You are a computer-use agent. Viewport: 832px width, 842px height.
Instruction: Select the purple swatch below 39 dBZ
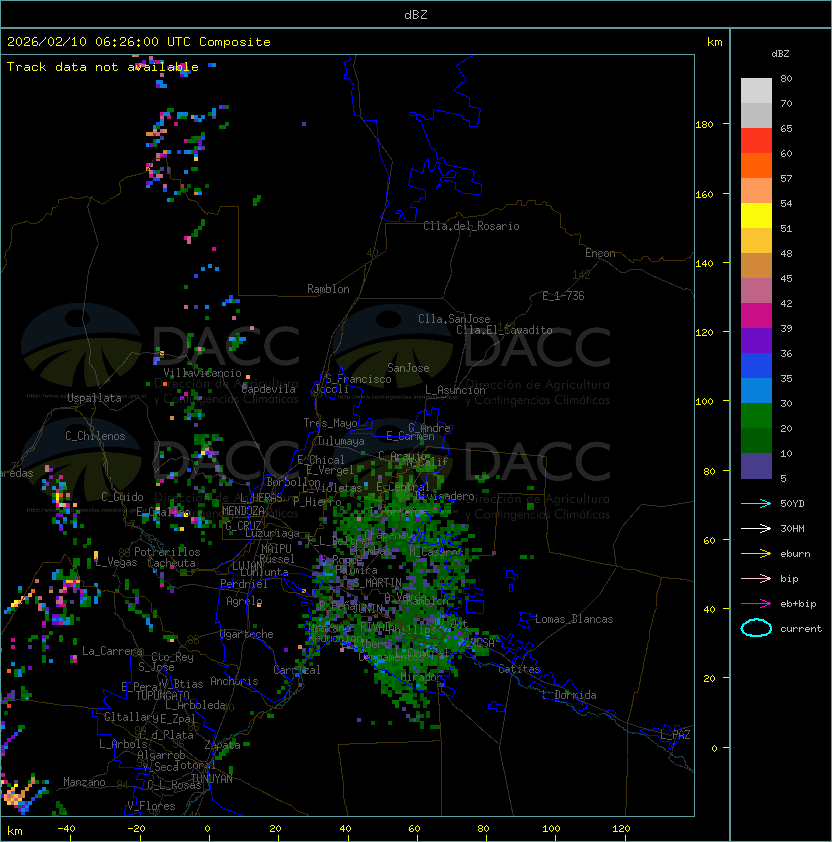coord(756,340)
